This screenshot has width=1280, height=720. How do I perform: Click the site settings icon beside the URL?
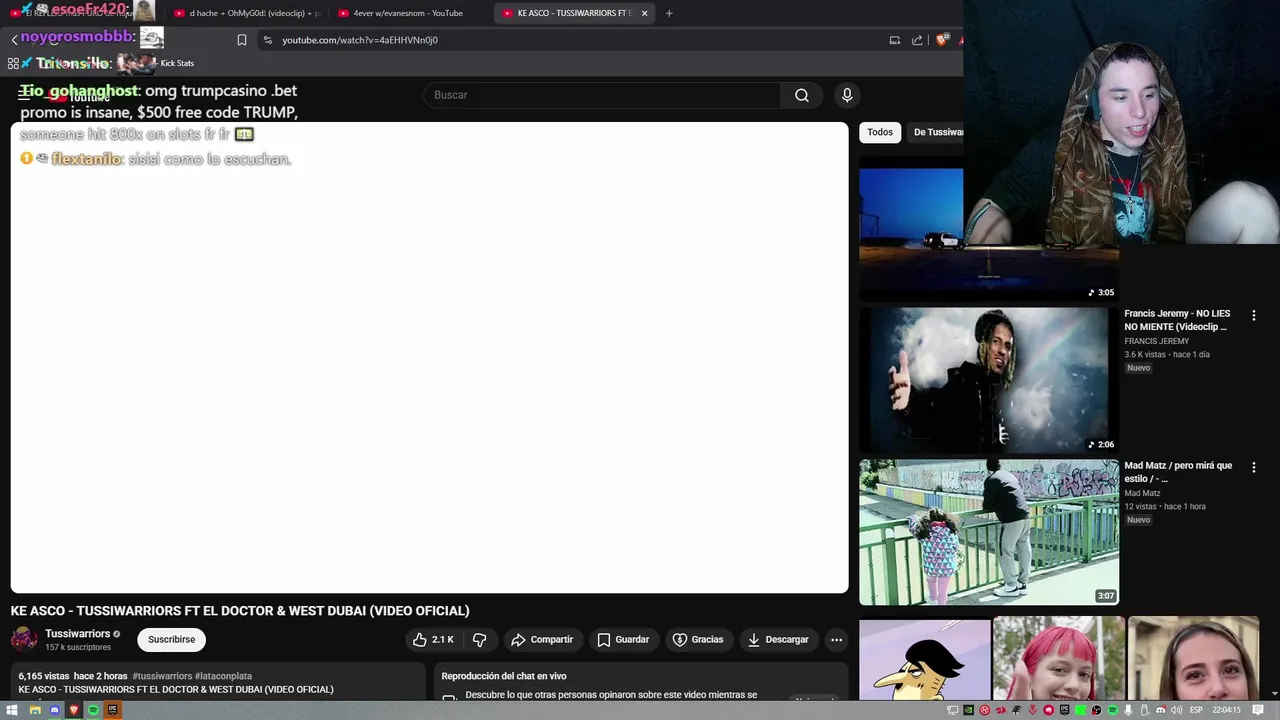pos(267,40)
